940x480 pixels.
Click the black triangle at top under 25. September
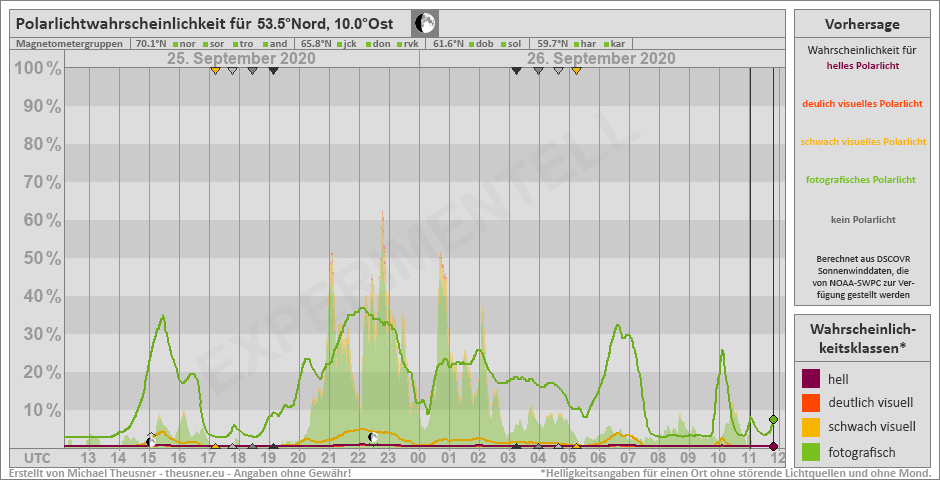tap(273, 70)
